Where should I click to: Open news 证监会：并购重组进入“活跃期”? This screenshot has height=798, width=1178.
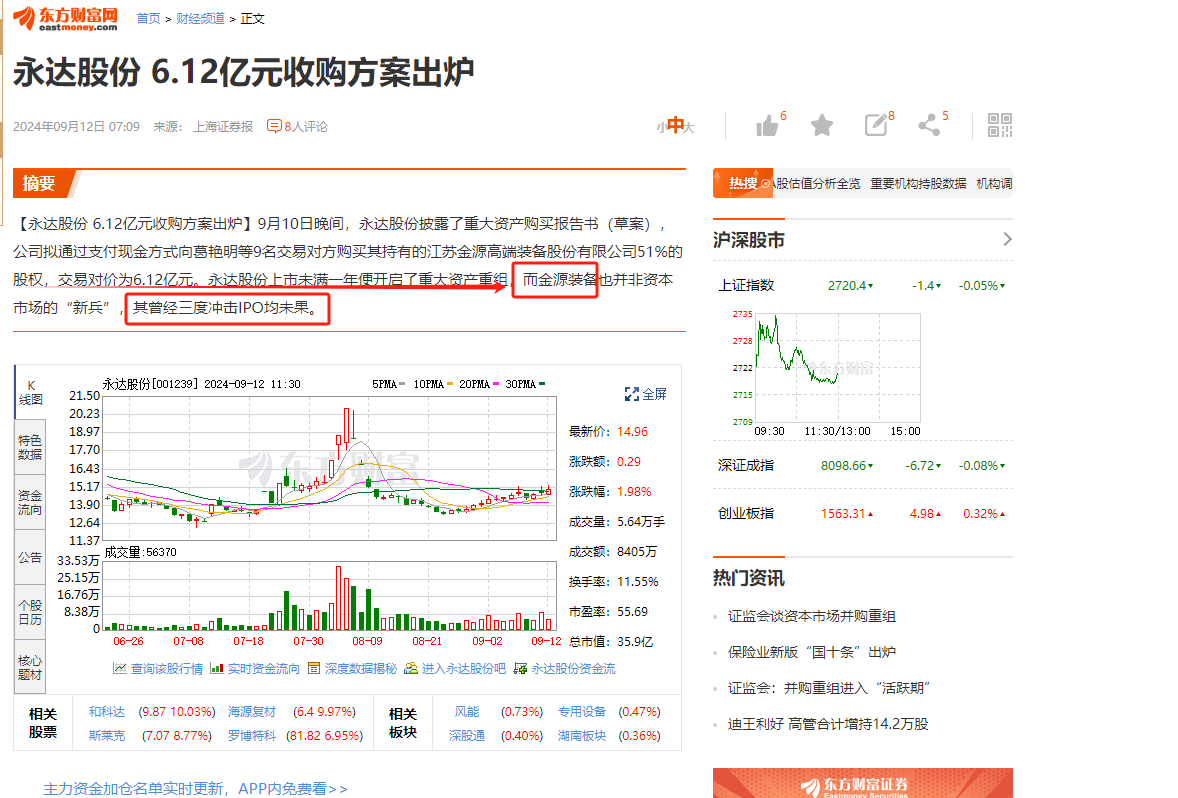829,688
